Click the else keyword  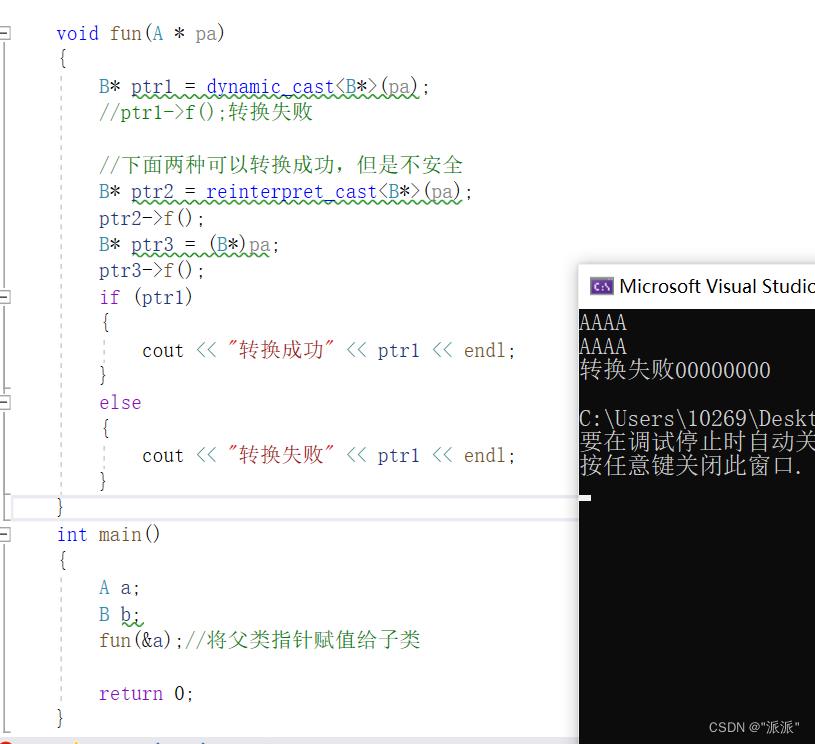coord(120,402)
